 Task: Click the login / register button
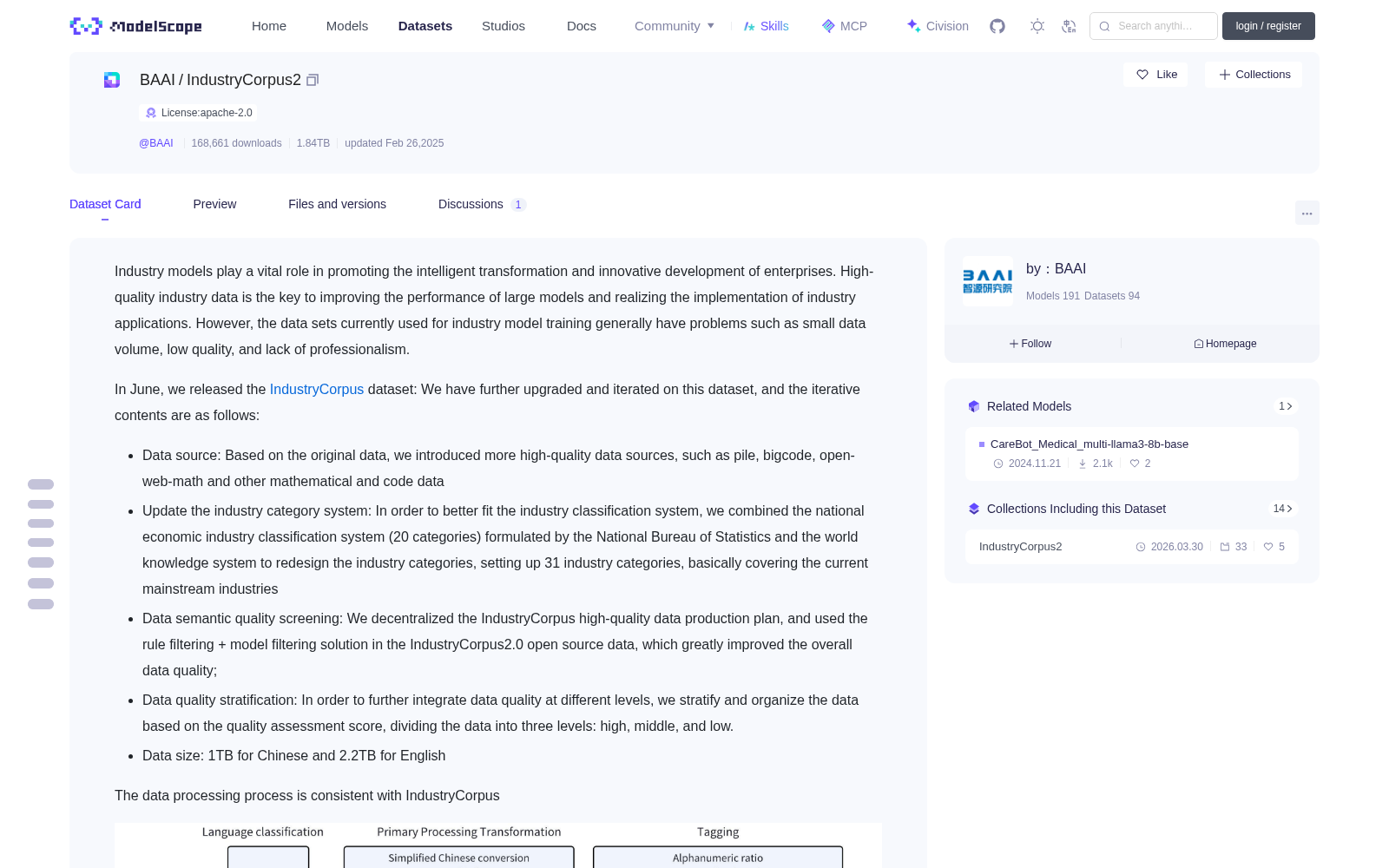tap(1268, 26)
